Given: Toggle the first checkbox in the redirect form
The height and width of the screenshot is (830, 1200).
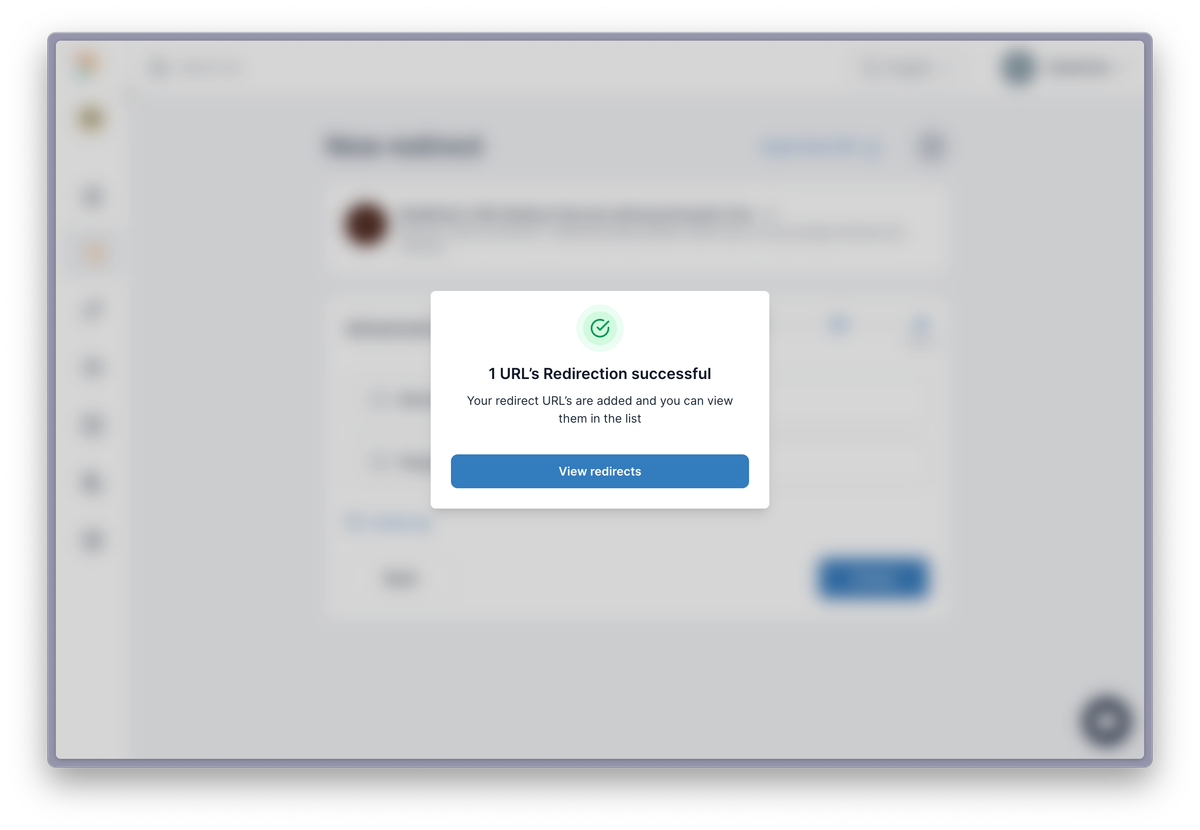Looking at the screenshot, I should coord(379,400).
